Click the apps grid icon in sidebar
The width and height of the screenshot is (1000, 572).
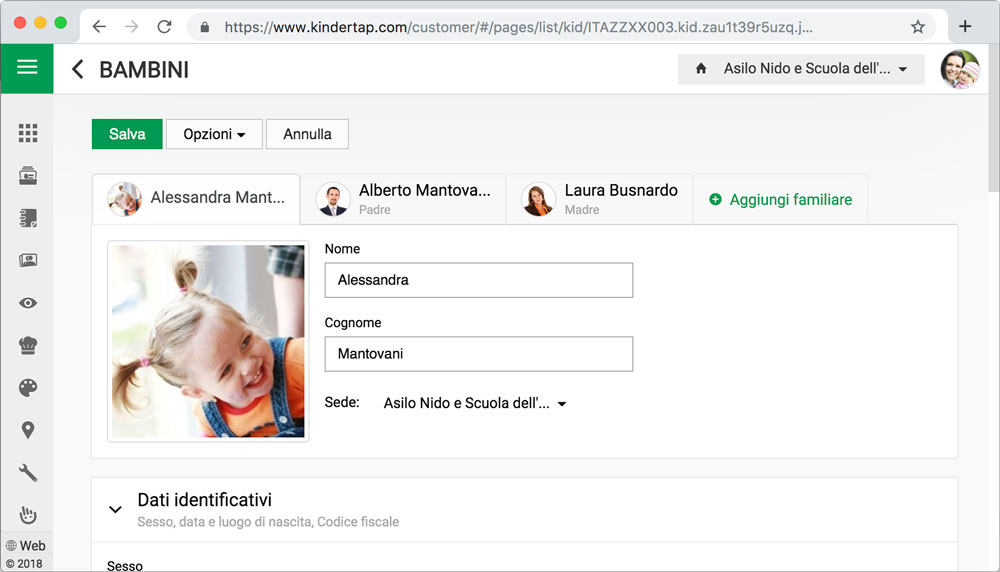point(28,133)
